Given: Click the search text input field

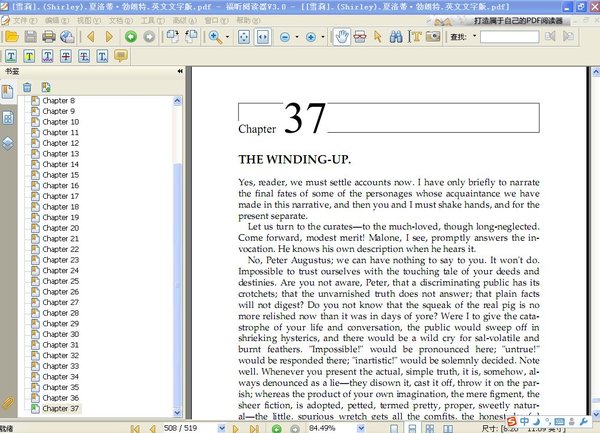Looking at the screenshot, I should pyautogui.click(x=510, y=37).
